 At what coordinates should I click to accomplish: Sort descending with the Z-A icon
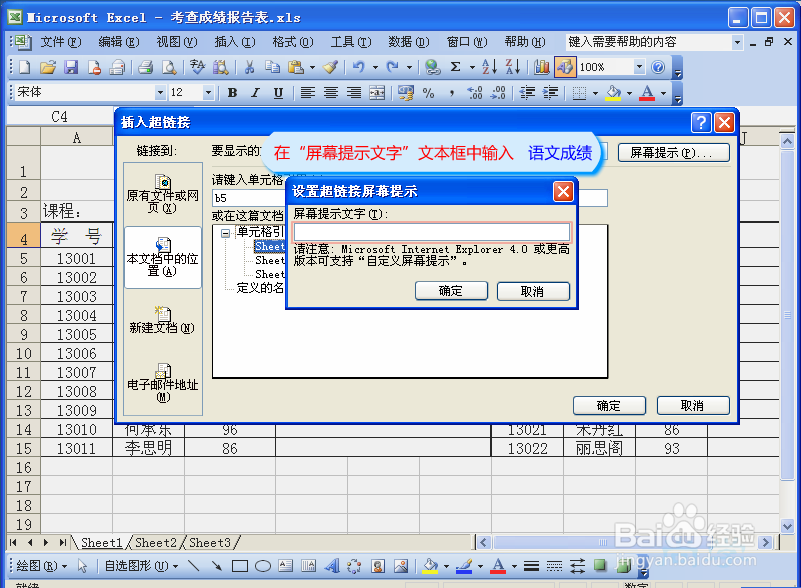point(512,67)
